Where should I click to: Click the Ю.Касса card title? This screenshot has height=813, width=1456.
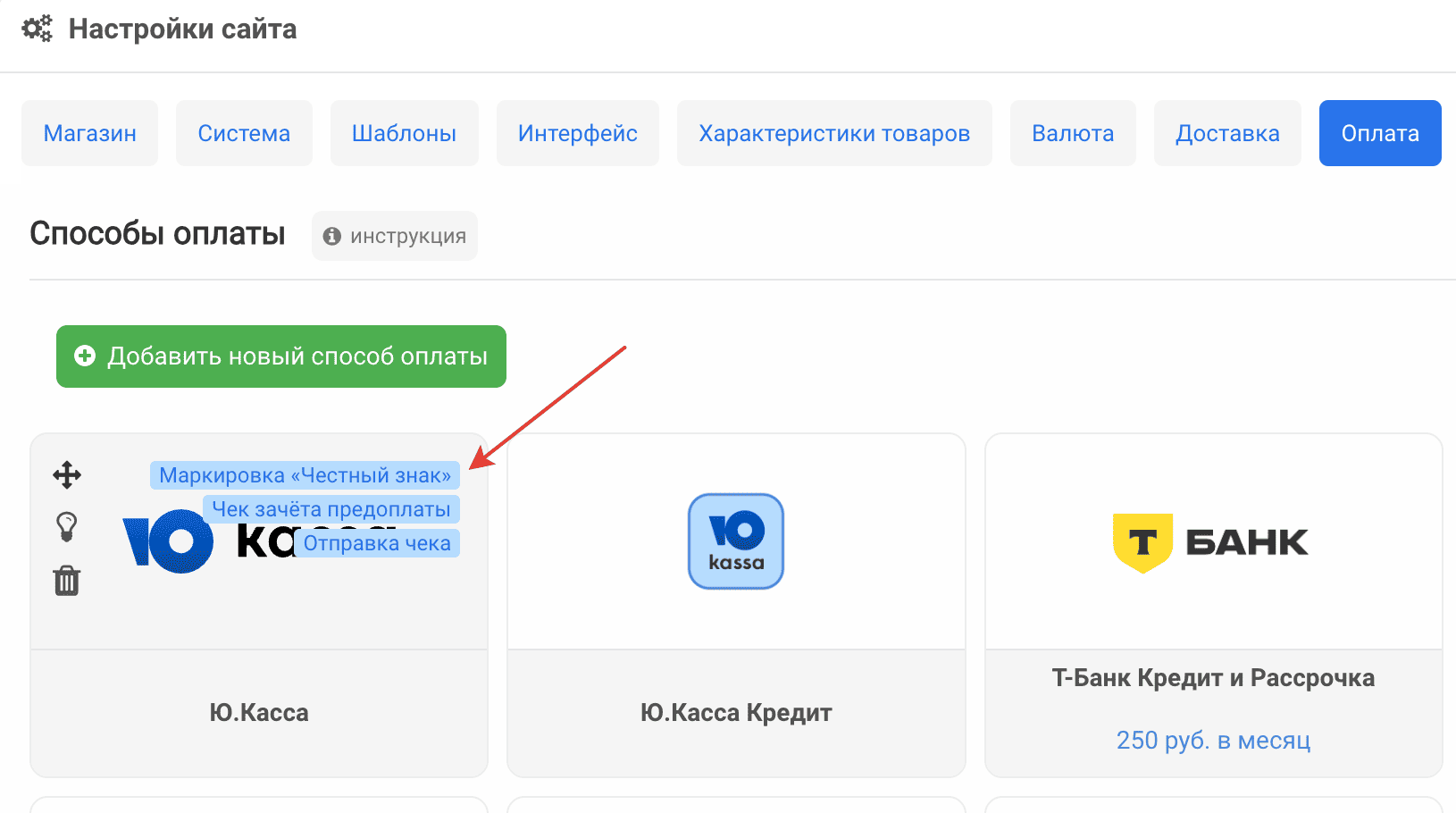(x=259, y=713)
